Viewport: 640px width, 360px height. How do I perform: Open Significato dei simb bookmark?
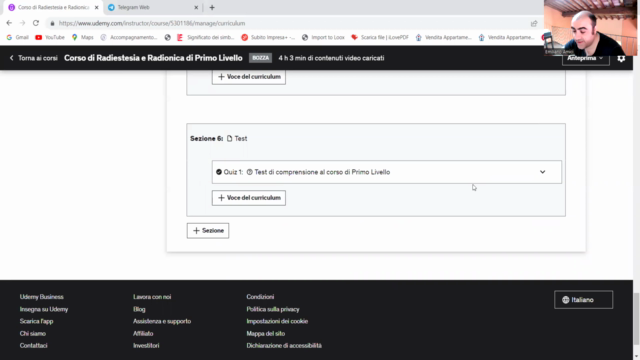(206, 37)
